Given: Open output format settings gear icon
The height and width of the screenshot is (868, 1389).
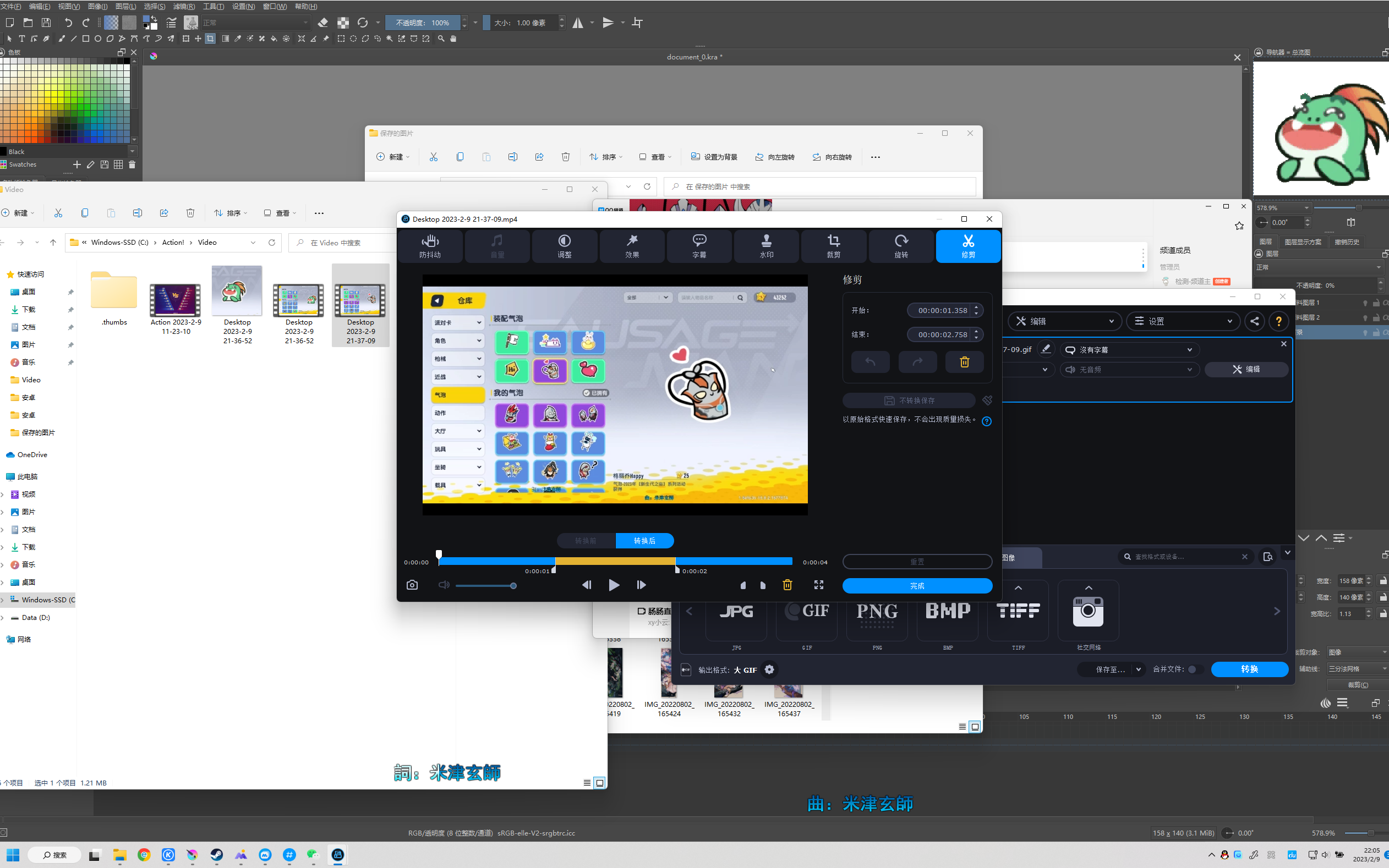Looking at the screenshot, I should (x=769, y=669).
